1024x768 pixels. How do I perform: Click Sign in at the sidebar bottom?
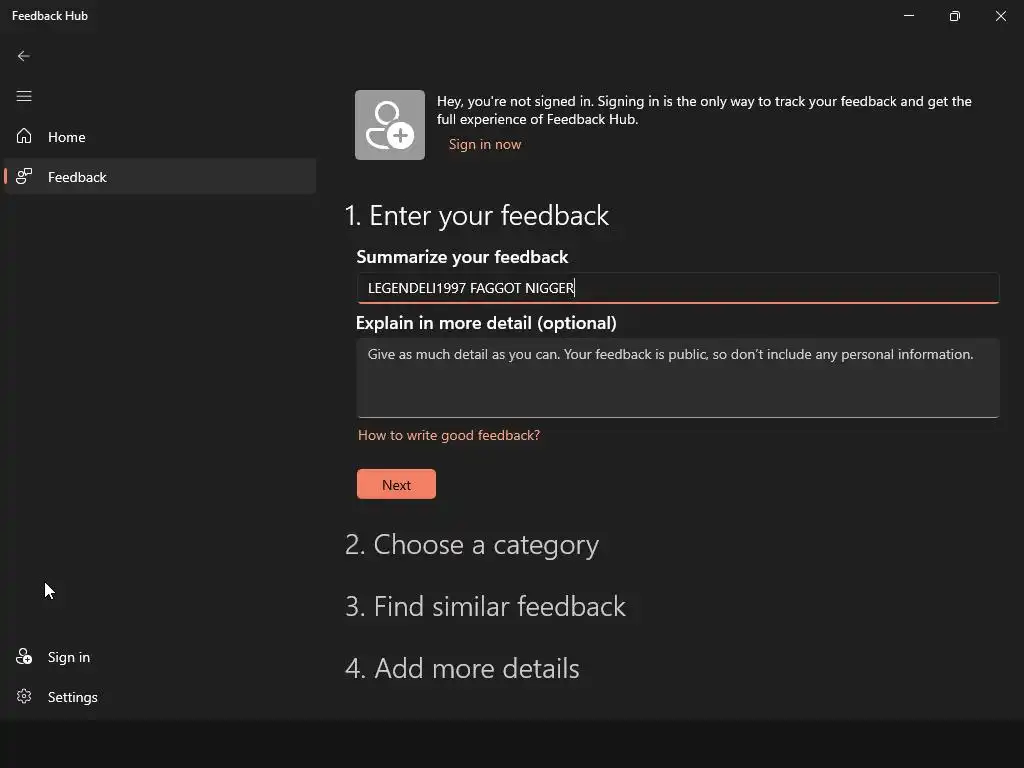click(x=160, y=657)
